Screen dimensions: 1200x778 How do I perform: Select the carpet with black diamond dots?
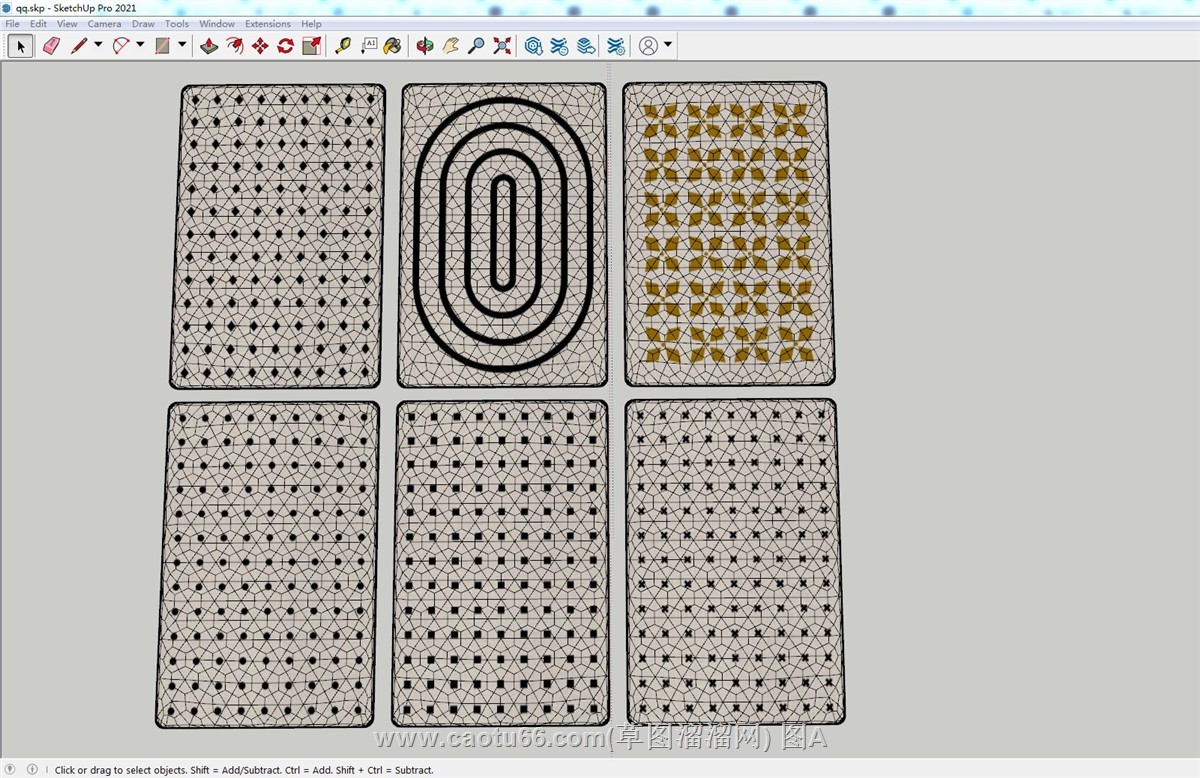(x=277, y=236)
